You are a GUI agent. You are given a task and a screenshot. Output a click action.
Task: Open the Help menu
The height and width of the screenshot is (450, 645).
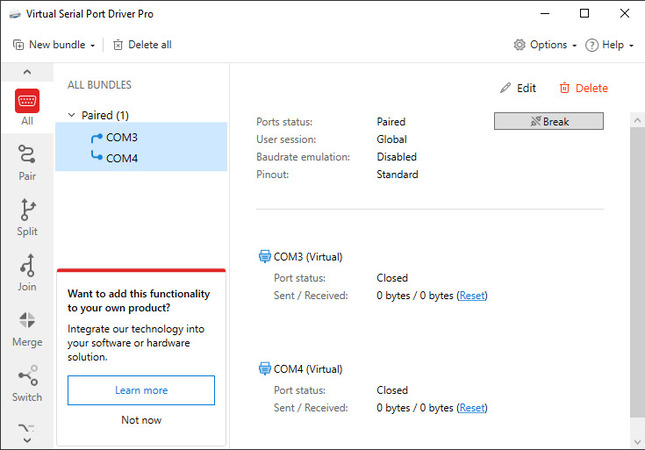(609, 44)
